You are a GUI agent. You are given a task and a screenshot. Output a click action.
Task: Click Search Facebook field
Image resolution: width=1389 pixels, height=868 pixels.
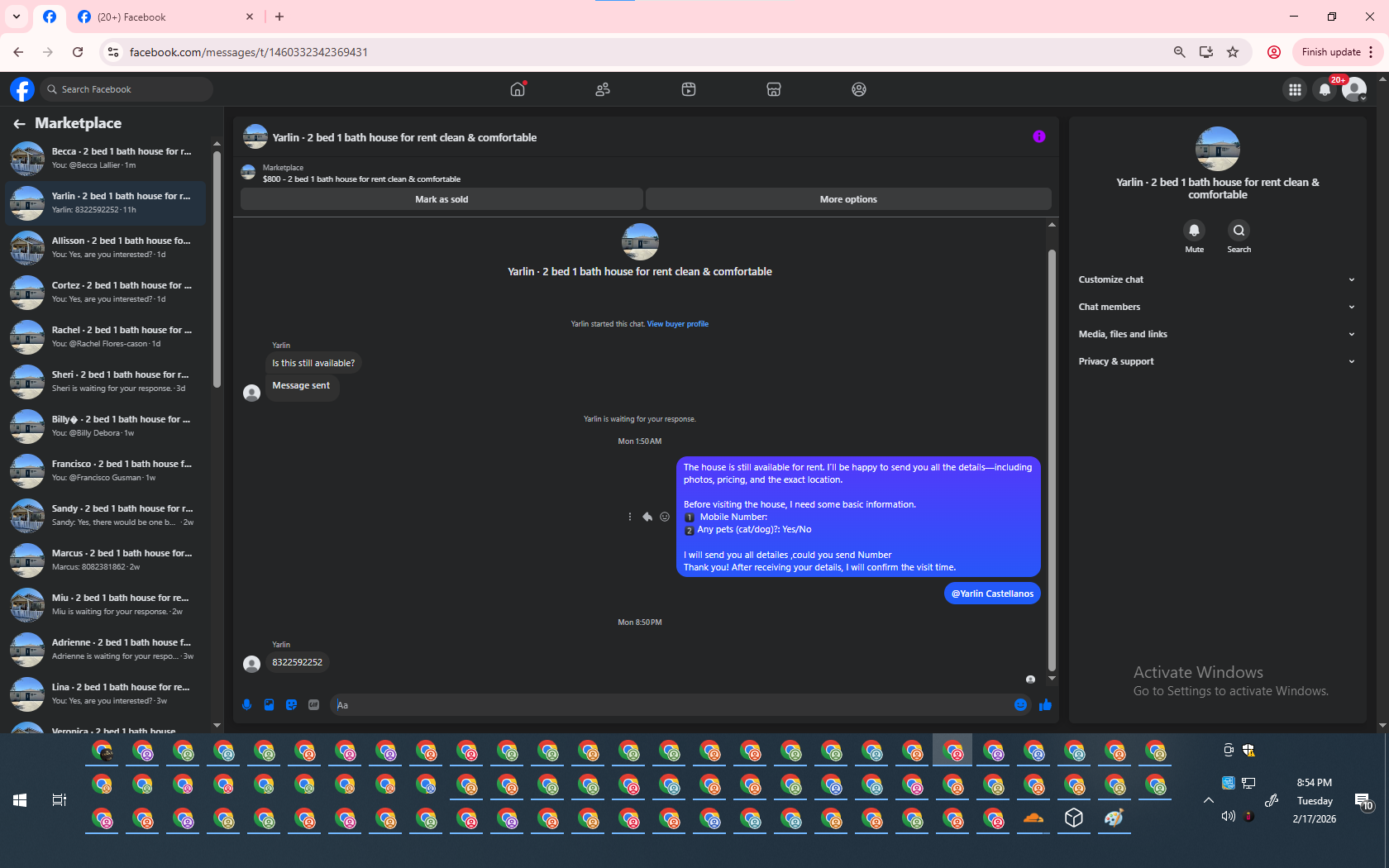[x=126, y=89]
